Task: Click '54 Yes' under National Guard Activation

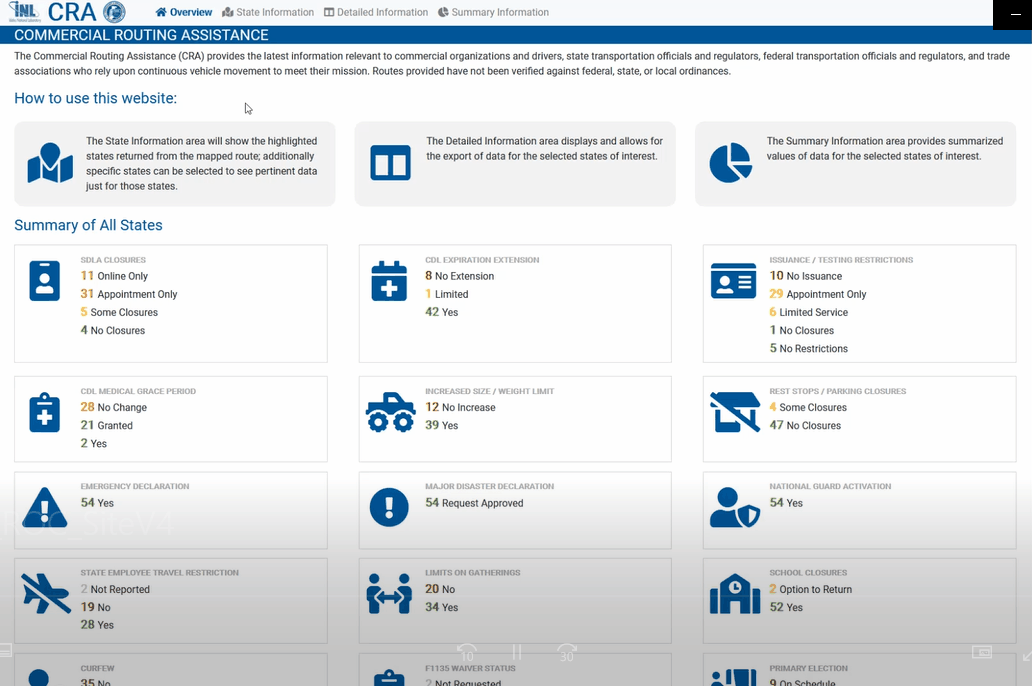Action: tap(787, 503)
